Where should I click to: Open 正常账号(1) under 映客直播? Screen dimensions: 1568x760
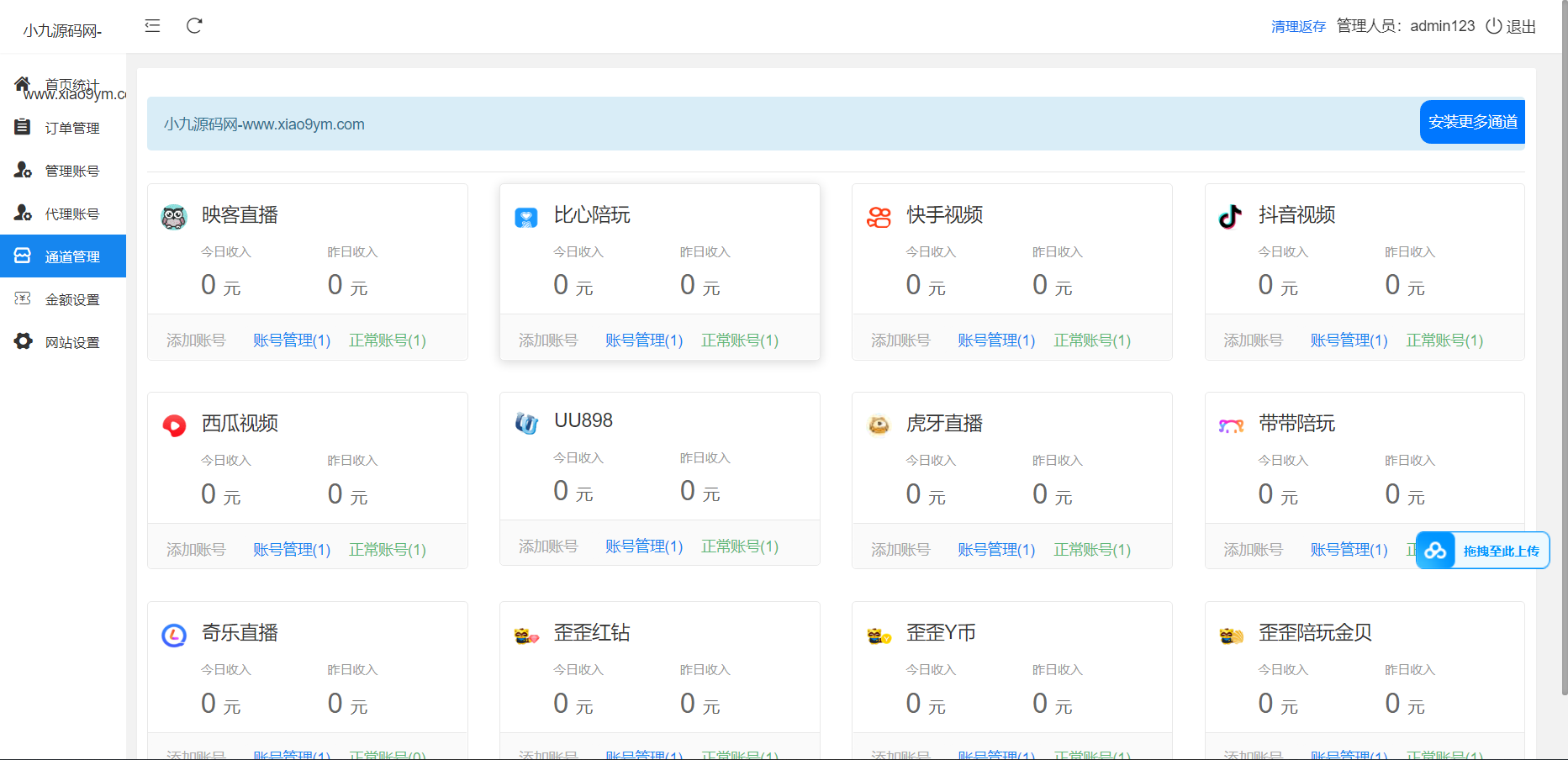[x=388, y=340]
